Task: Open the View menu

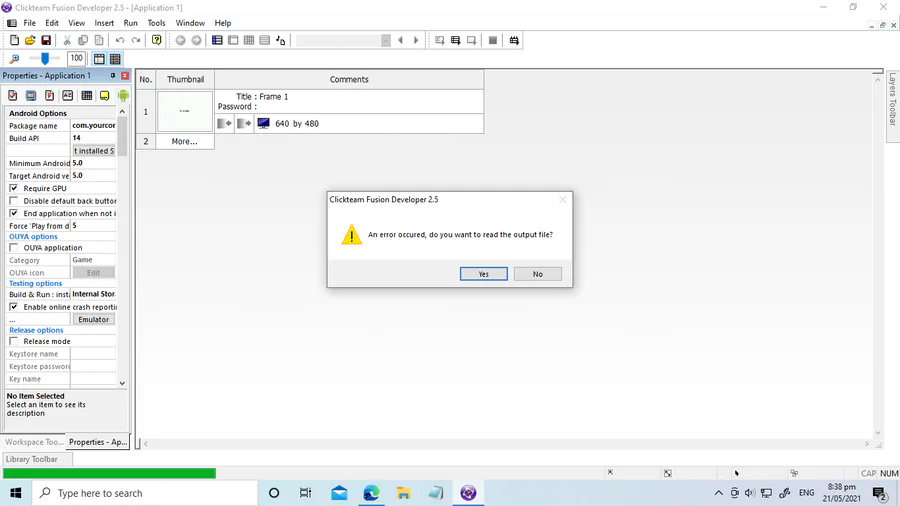Action: tap(76, 23)
